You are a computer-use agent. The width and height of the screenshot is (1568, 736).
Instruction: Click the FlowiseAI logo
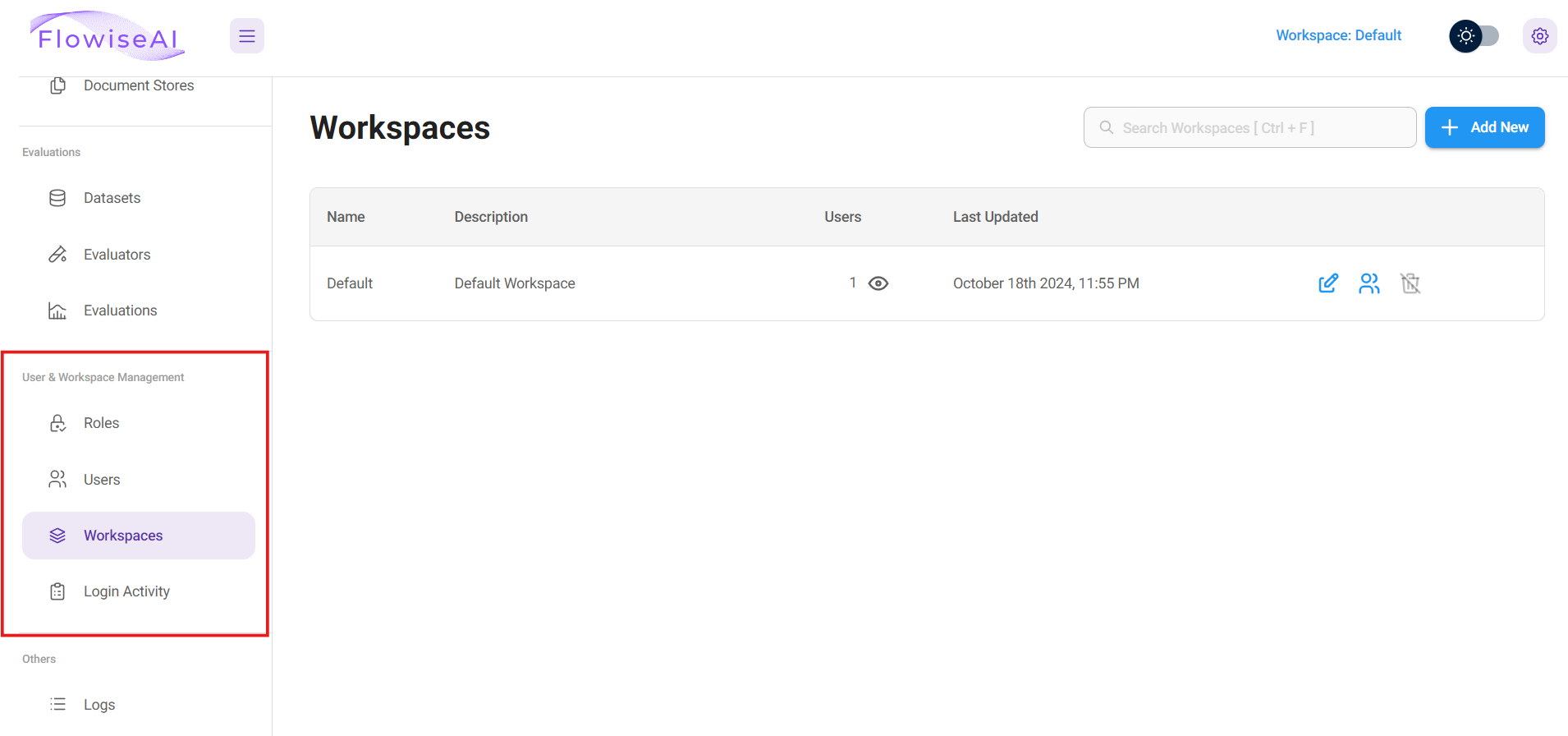click(x=108, y=37)
